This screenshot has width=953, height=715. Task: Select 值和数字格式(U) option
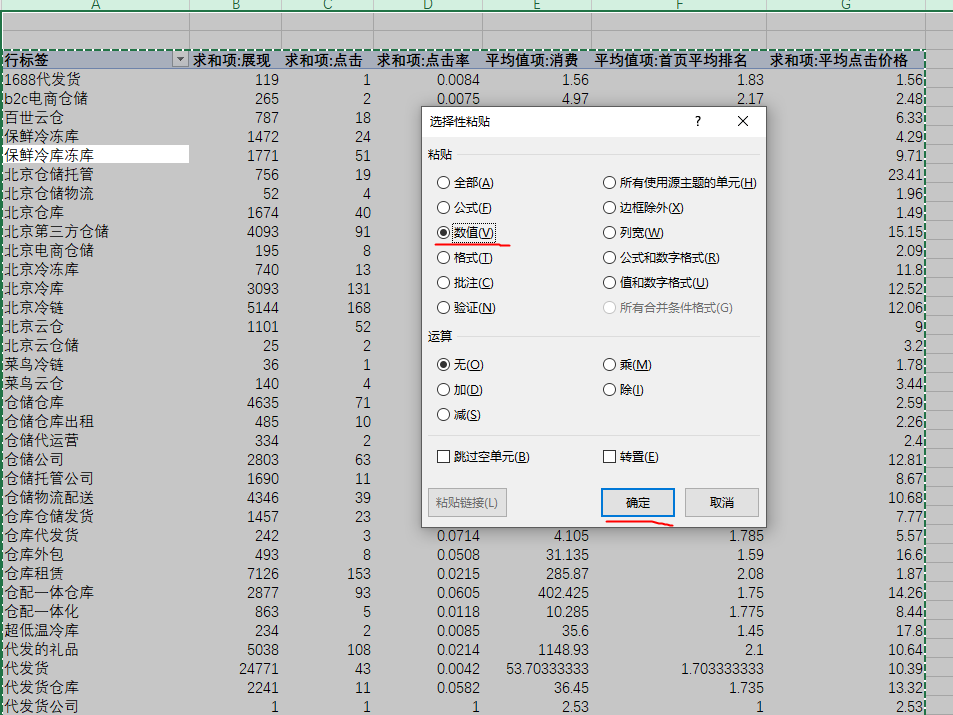click(609, 283)
